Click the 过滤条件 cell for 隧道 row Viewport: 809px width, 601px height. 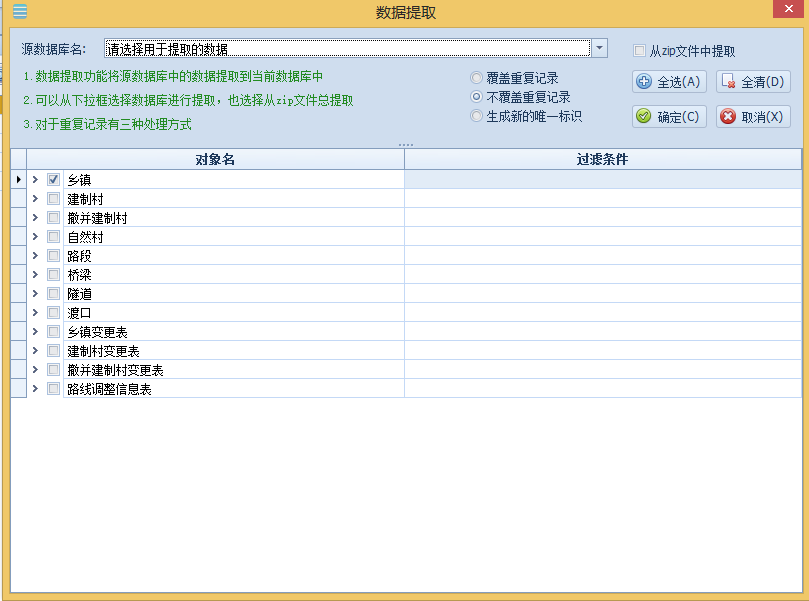click(603, 294)
